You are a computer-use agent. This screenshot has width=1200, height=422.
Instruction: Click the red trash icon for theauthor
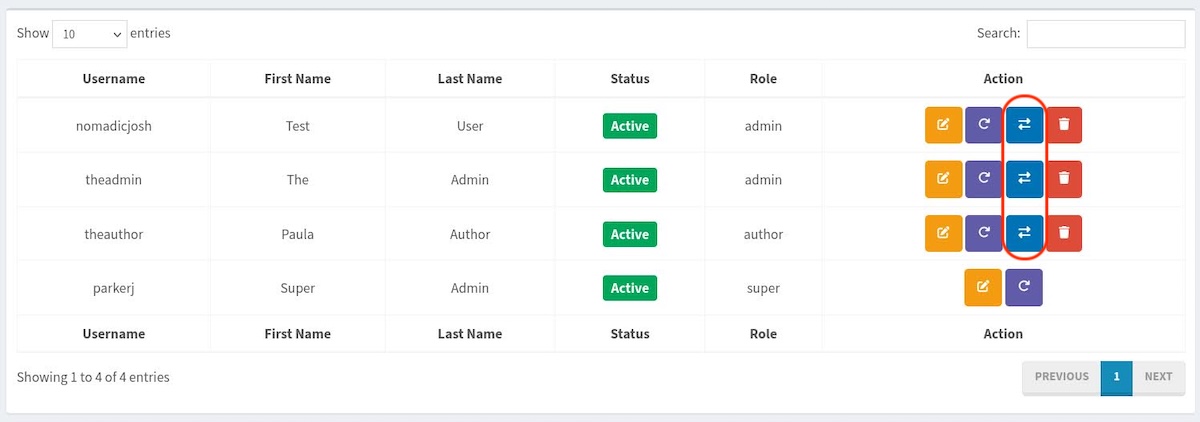click(x=1064, y=233)
